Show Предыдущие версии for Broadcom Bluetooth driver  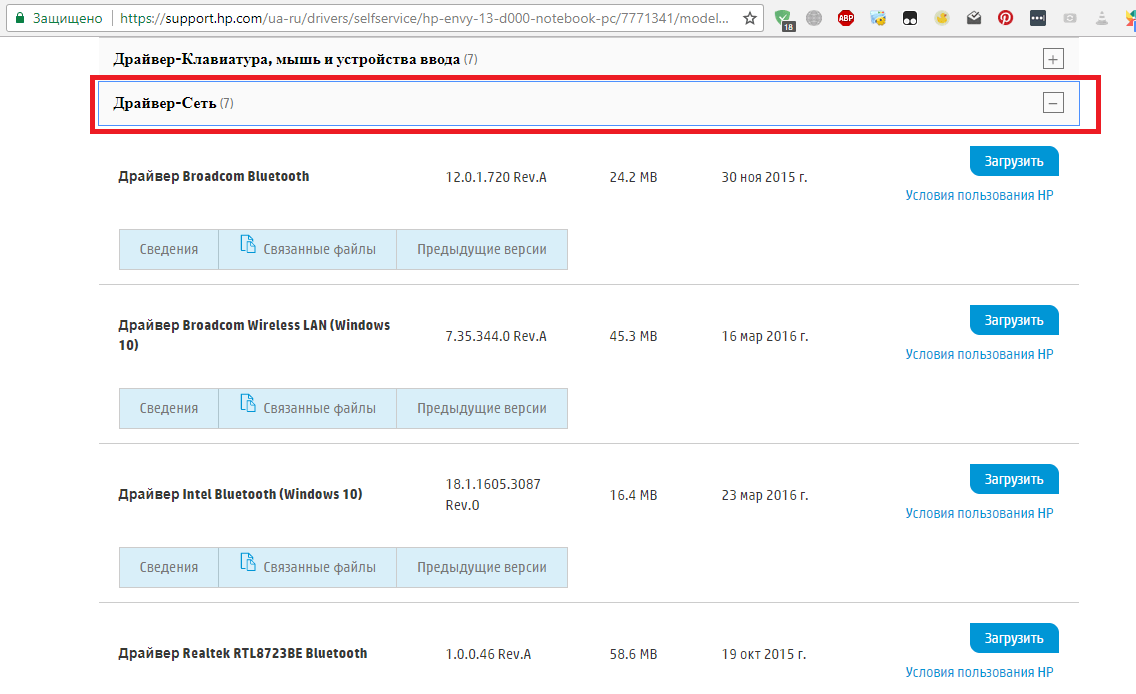(482, 249)
